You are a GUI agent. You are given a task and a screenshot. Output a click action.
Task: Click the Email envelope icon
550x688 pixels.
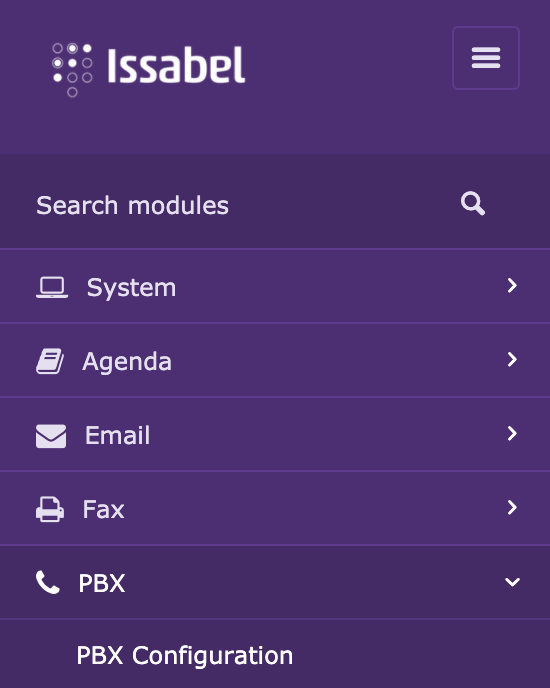tap(51, 436)
